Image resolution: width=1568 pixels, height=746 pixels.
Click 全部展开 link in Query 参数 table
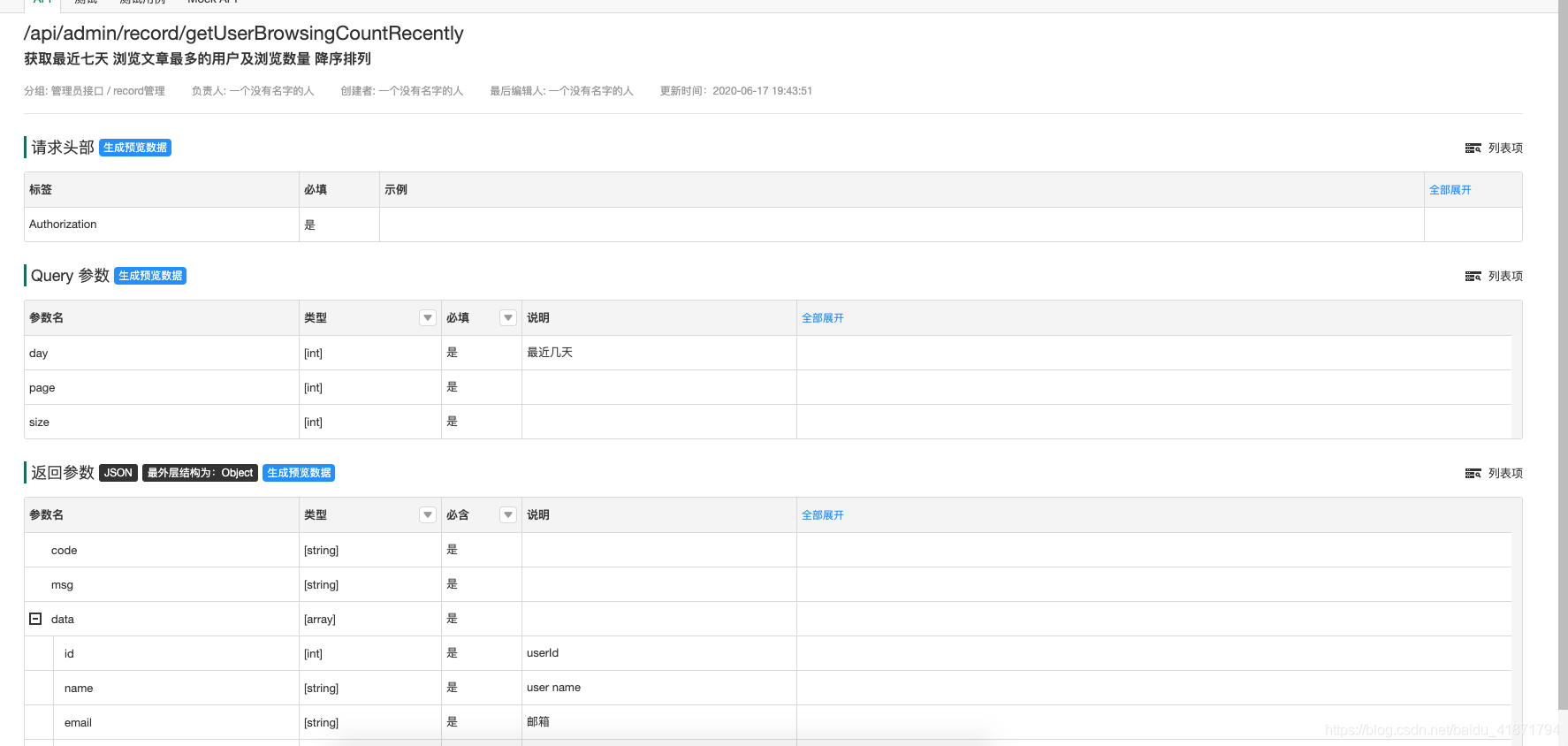[823, 318]
